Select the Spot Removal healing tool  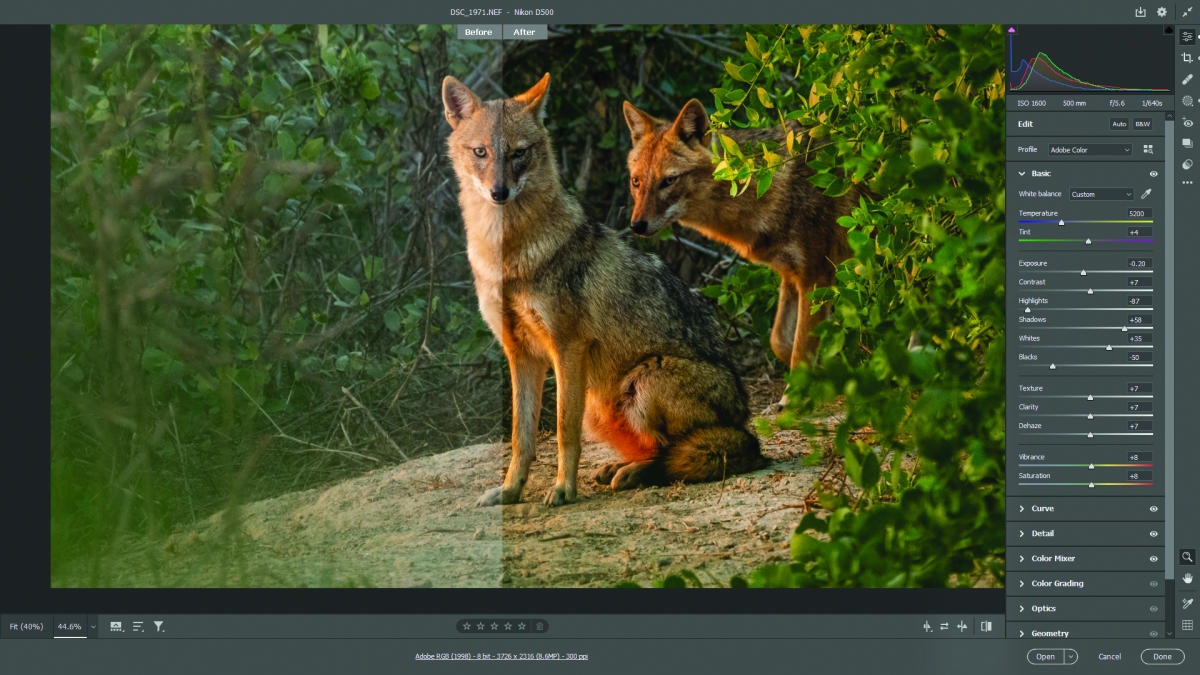click(1187, 79)
